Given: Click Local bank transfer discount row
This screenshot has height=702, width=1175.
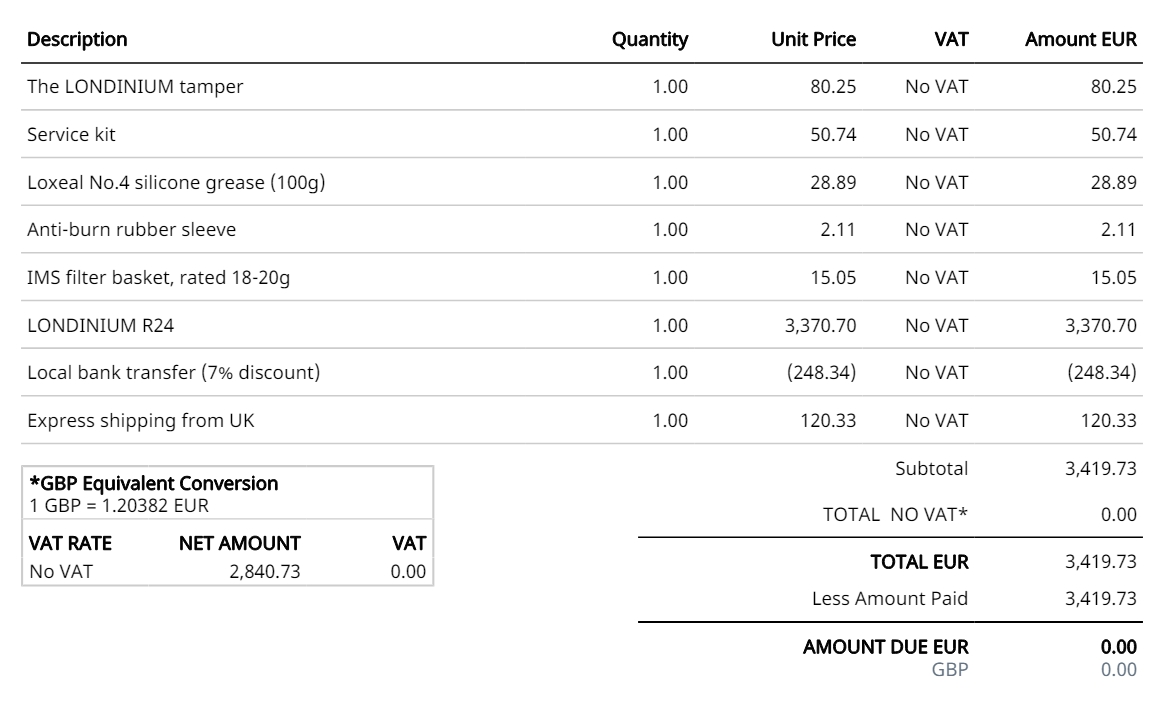Looking at the screenshot, I should (173, 373).
